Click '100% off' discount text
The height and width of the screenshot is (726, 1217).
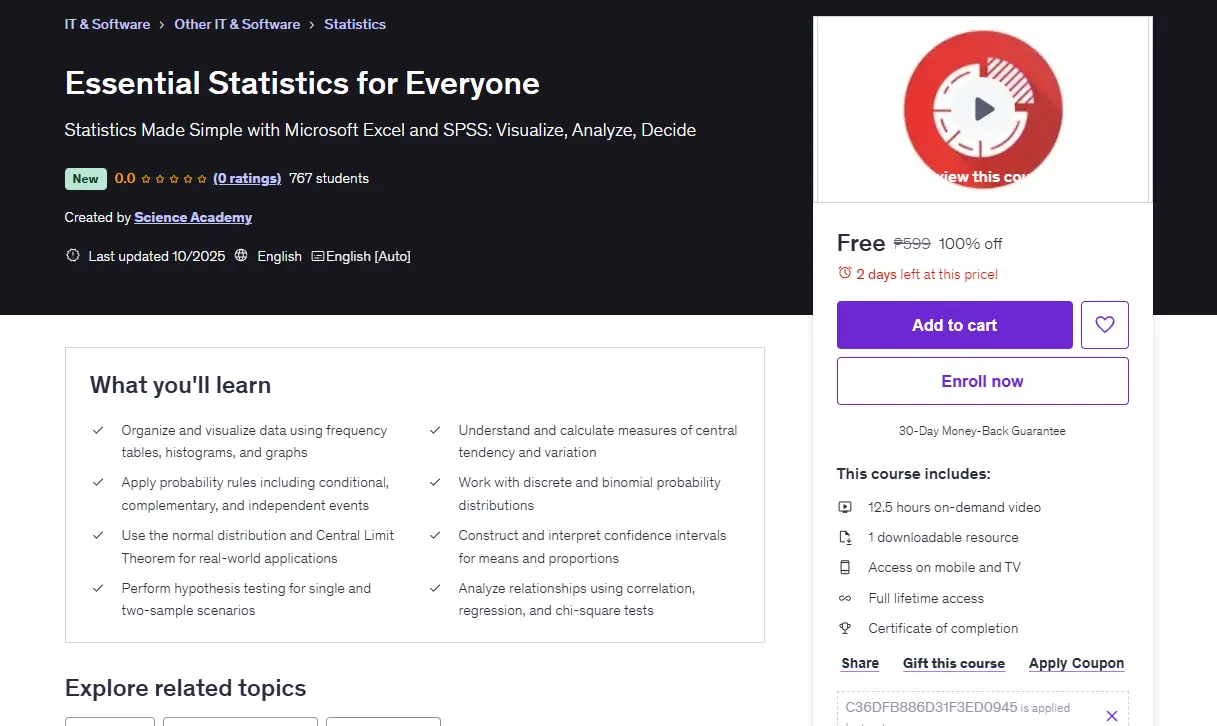click(x=970, y=243)
